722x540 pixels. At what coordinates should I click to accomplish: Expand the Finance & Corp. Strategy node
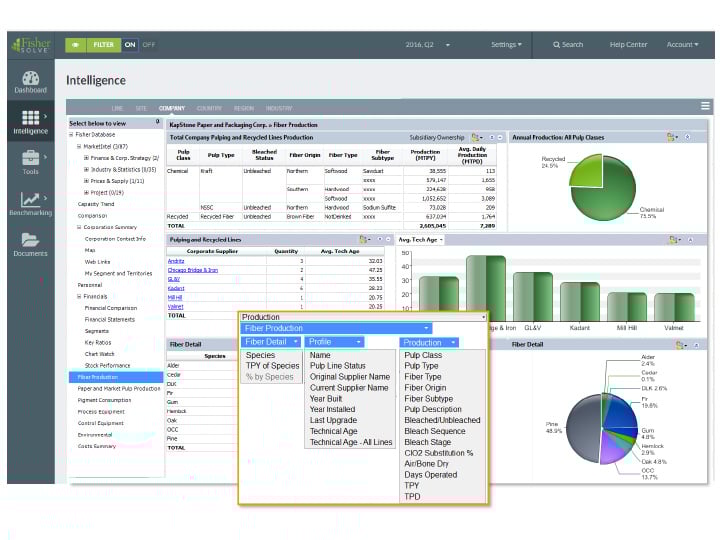(87, 158)
